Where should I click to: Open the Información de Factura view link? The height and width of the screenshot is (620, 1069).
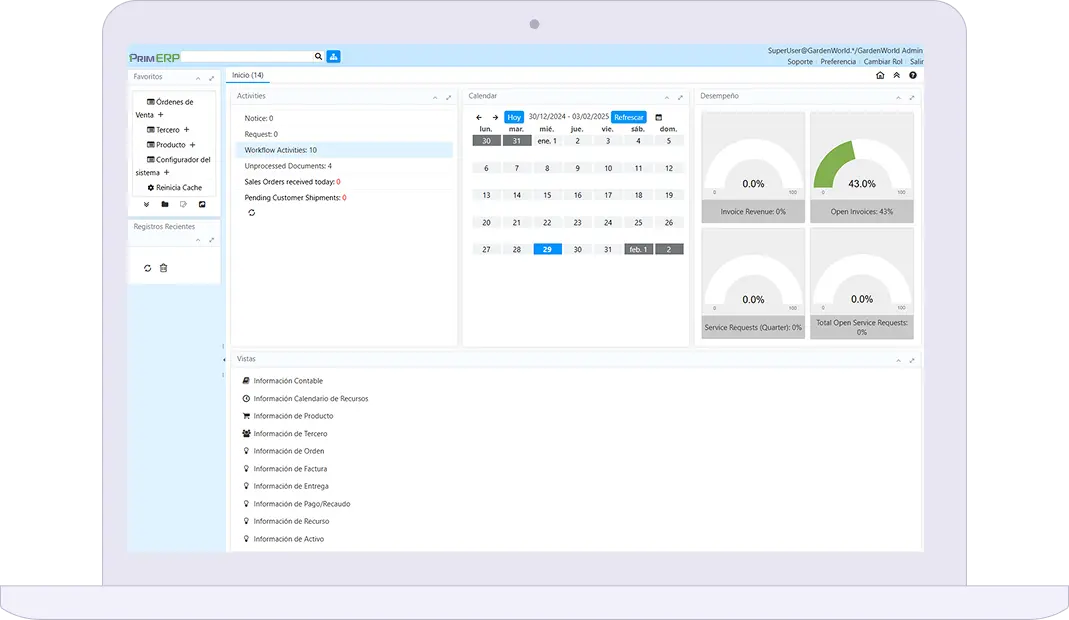290,469
